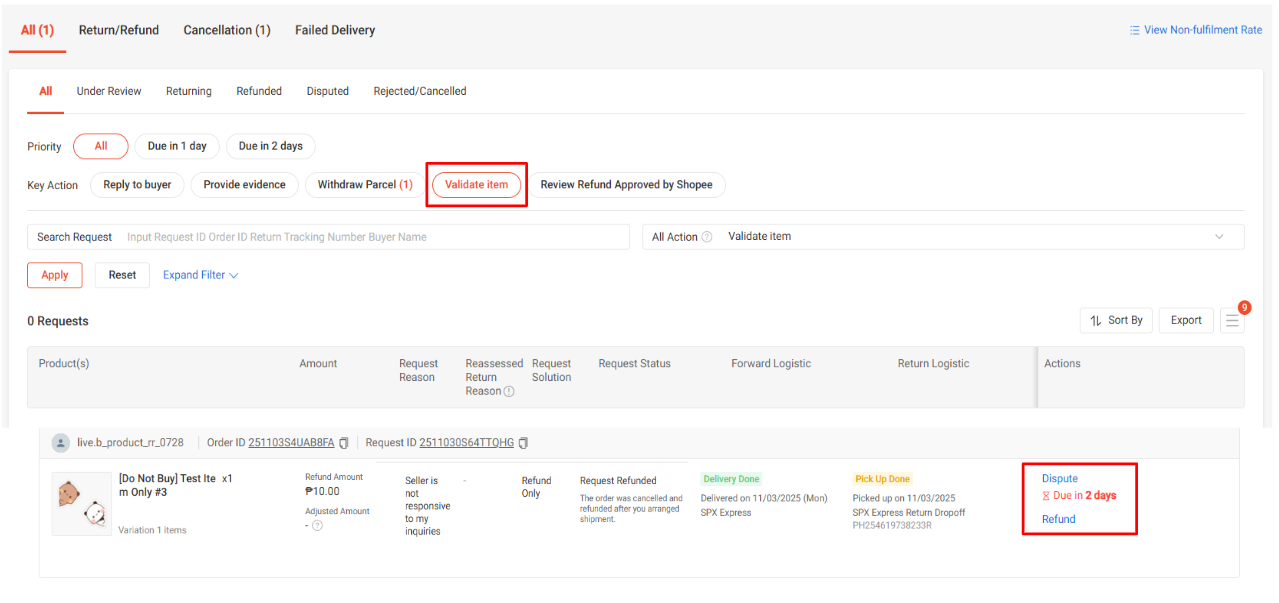Click the Export button
This screenshot has width=1279, height=603.
(x=1186, y=320)
